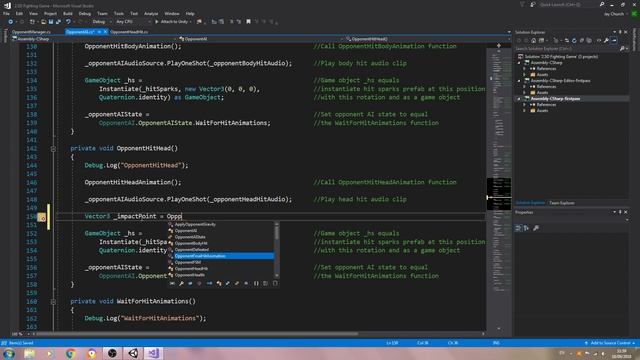Open the Tools menu
The image size is (640, 360).
119,13
